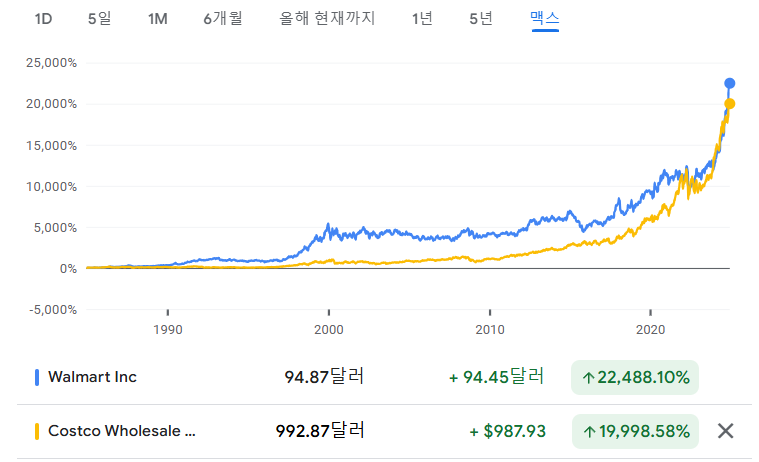Viewport: 759px width, 462px height.
Task: Select the 맥스 range tab
Action: pos(544,20)
